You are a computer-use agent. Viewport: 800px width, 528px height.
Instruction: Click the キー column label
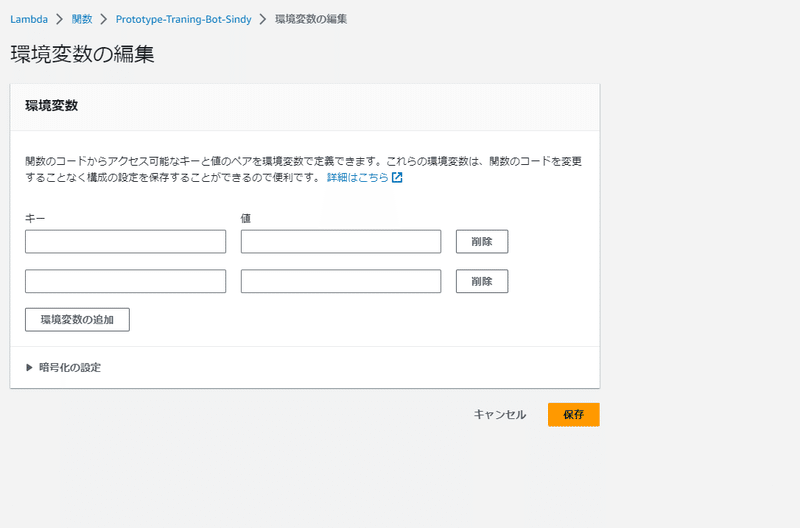pyautogui.click(x=35, y=218)
